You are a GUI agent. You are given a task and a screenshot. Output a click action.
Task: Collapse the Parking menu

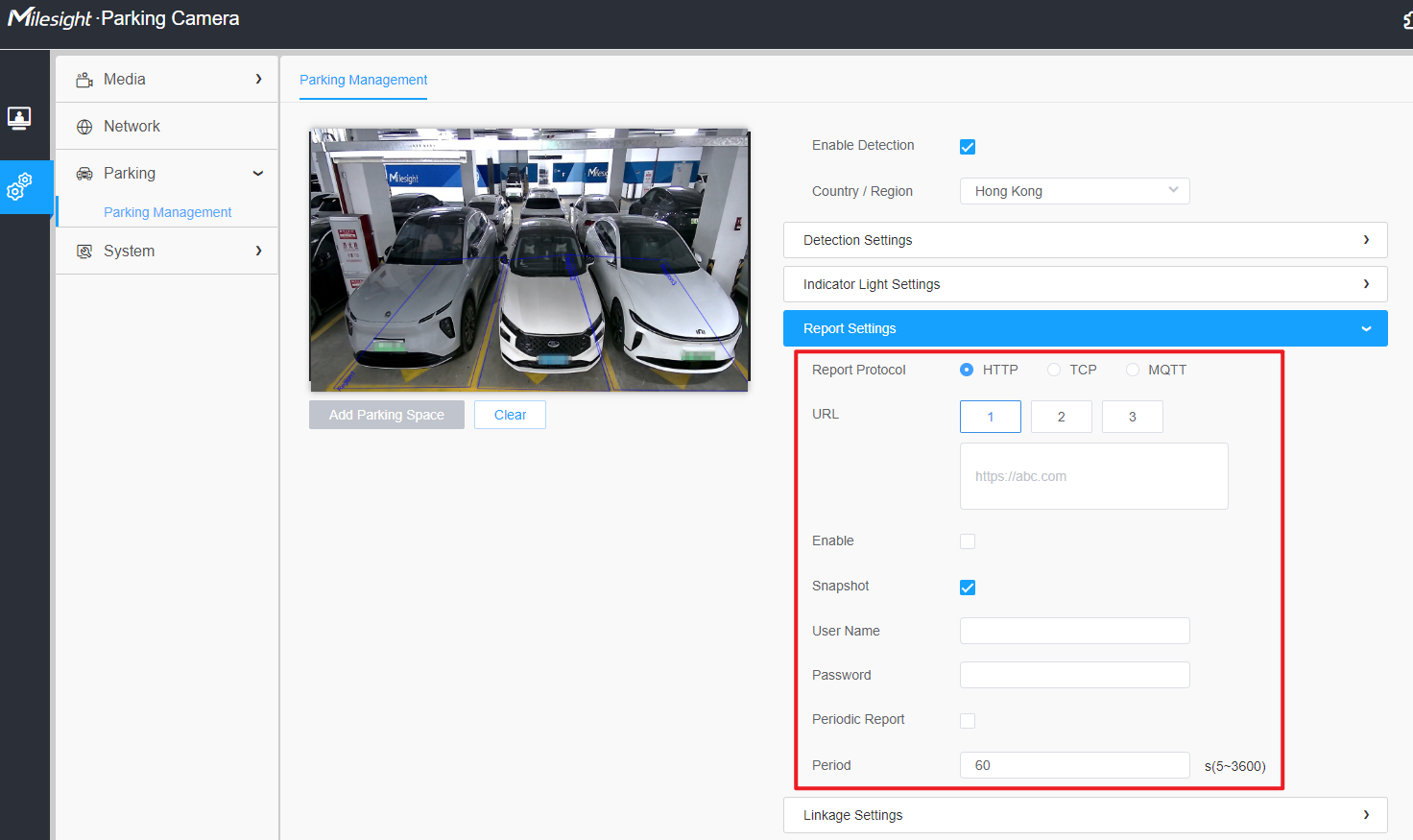(167, 174)
